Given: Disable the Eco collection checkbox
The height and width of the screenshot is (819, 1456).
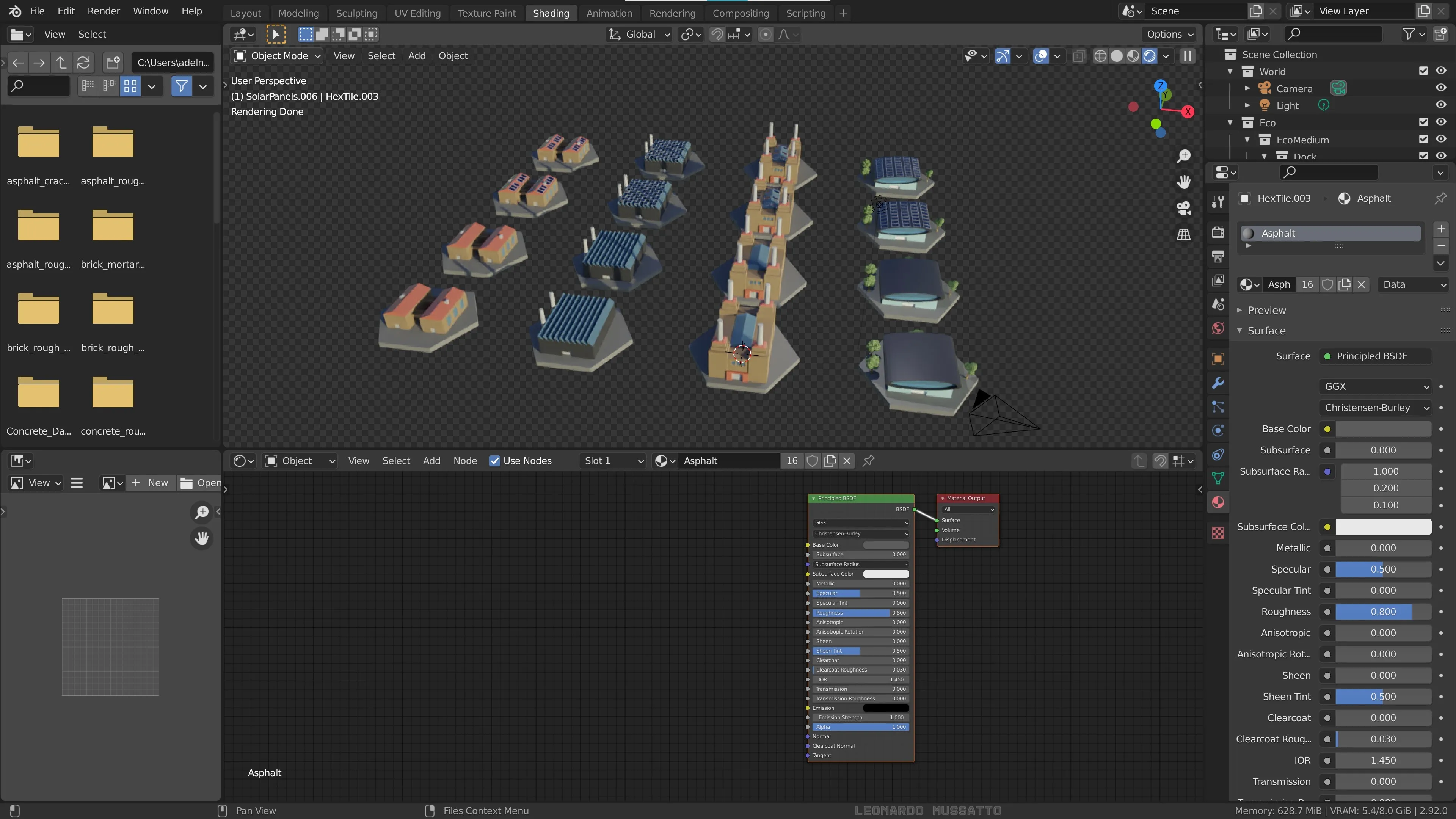Looking at the screenshot, I should (x=1423, y=122).
